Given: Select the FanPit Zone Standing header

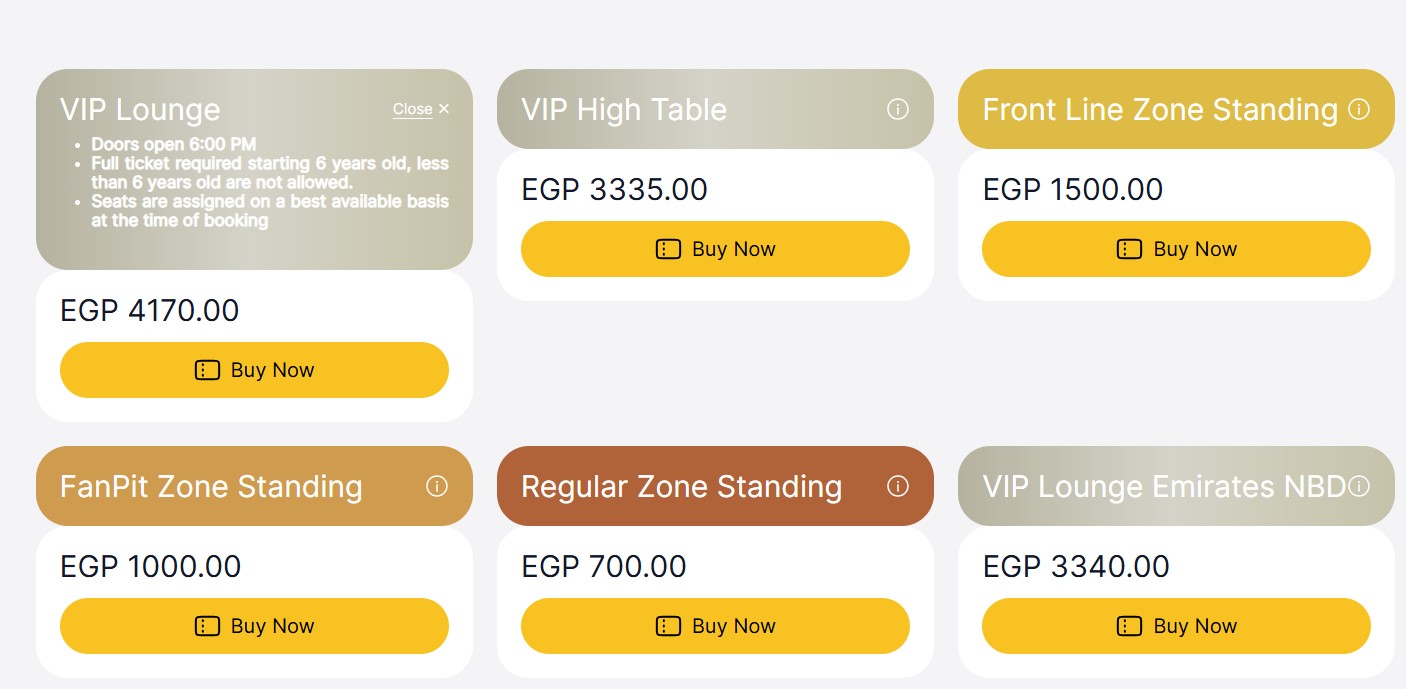Looking at the screenshot, I should [211, 487].
